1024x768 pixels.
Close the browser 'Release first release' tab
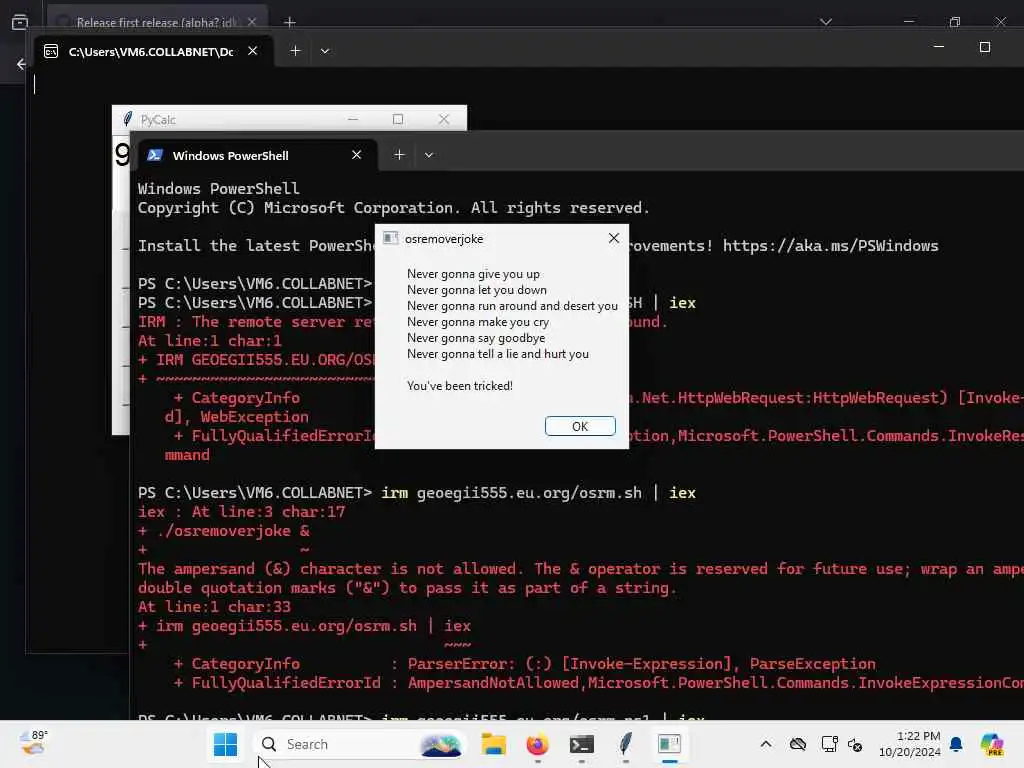(x=251, y=22)
